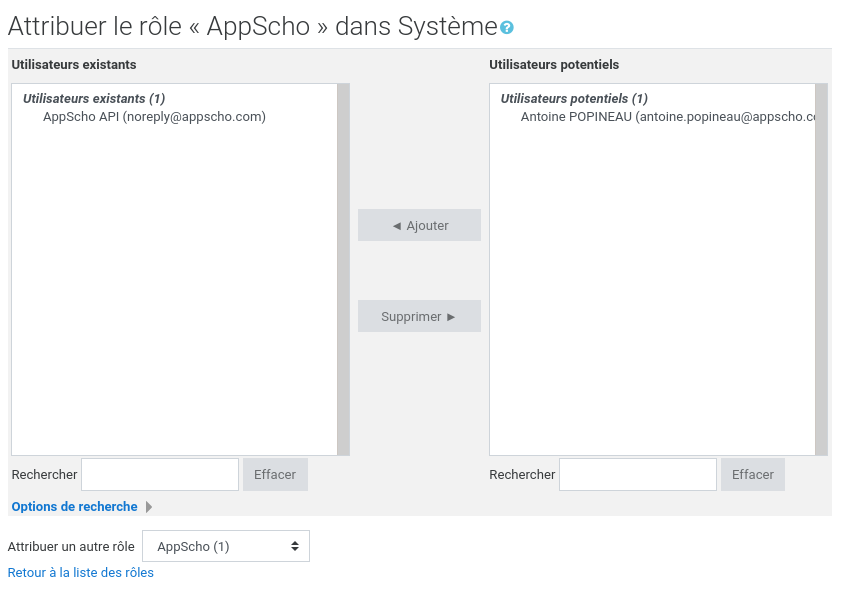Open the Attribuer un autre rôle dropdown
Screen dimensions: 843x594
click(x=226, y=546)
